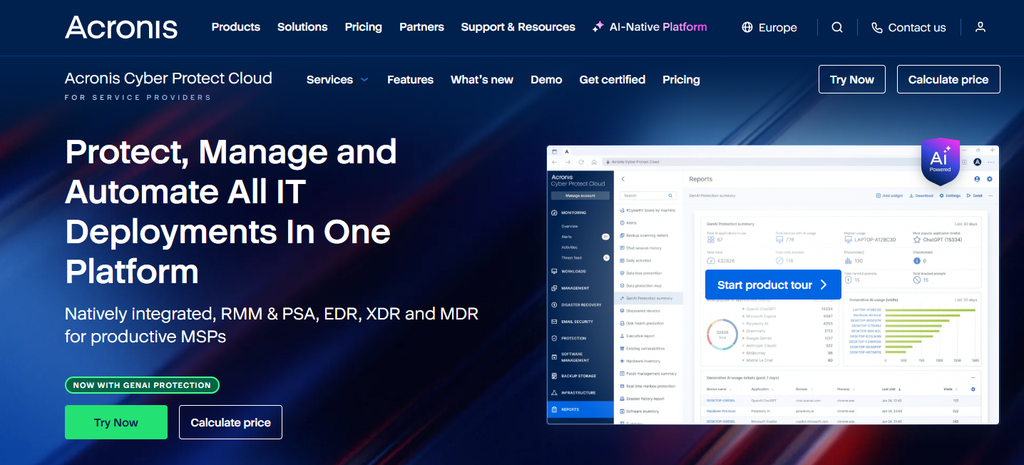Open the Partners menu
This screenshot has height=465, width=1024.
pos(422,27)
